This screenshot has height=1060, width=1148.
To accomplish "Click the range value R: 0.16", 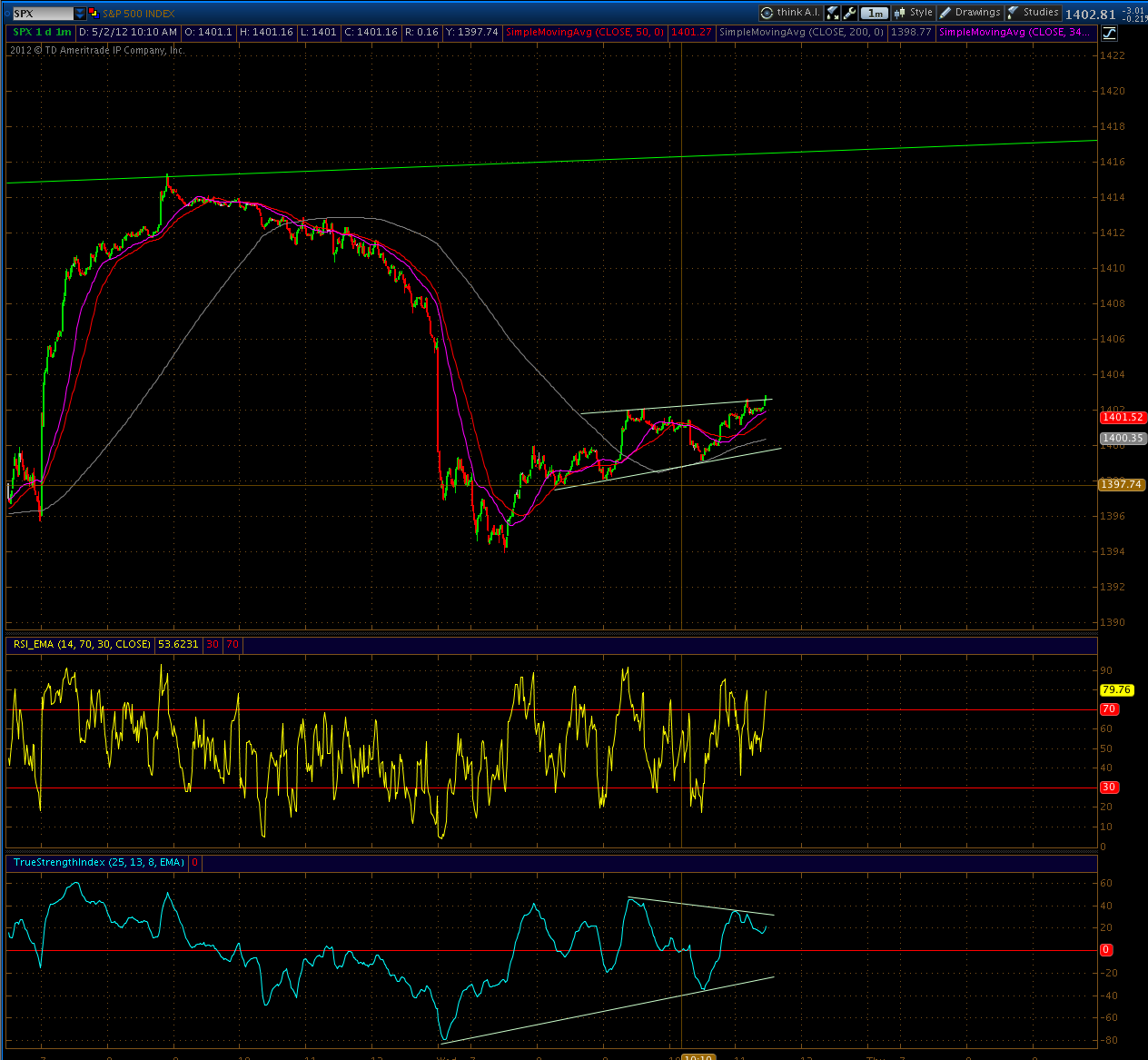I will click(x=421, y=32).
